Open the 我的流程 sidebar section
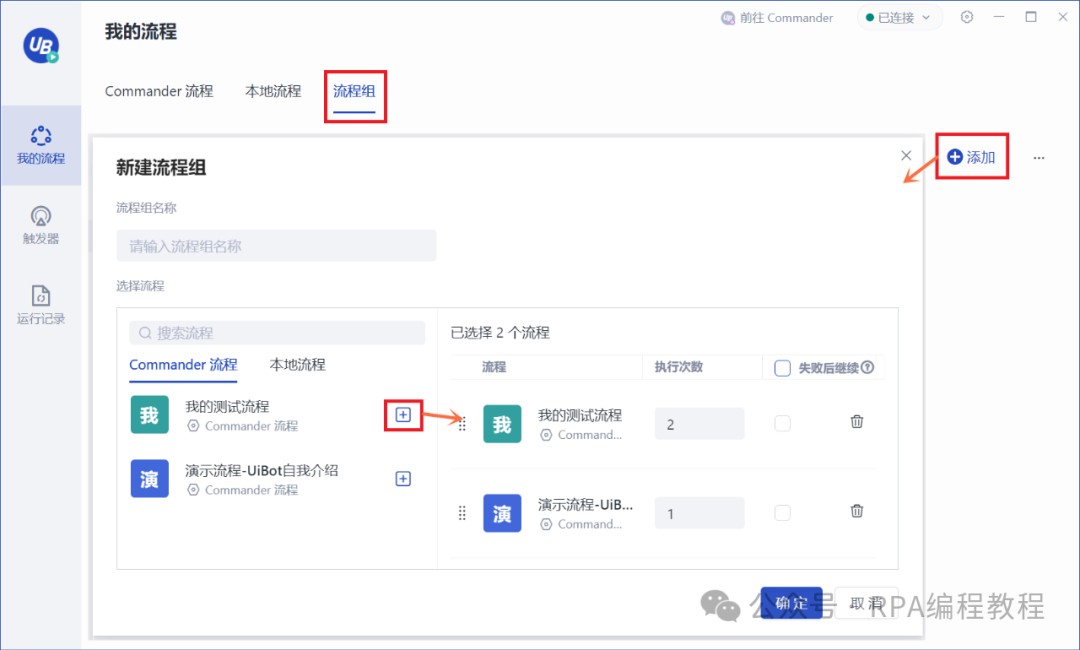 tap(41, 145)
